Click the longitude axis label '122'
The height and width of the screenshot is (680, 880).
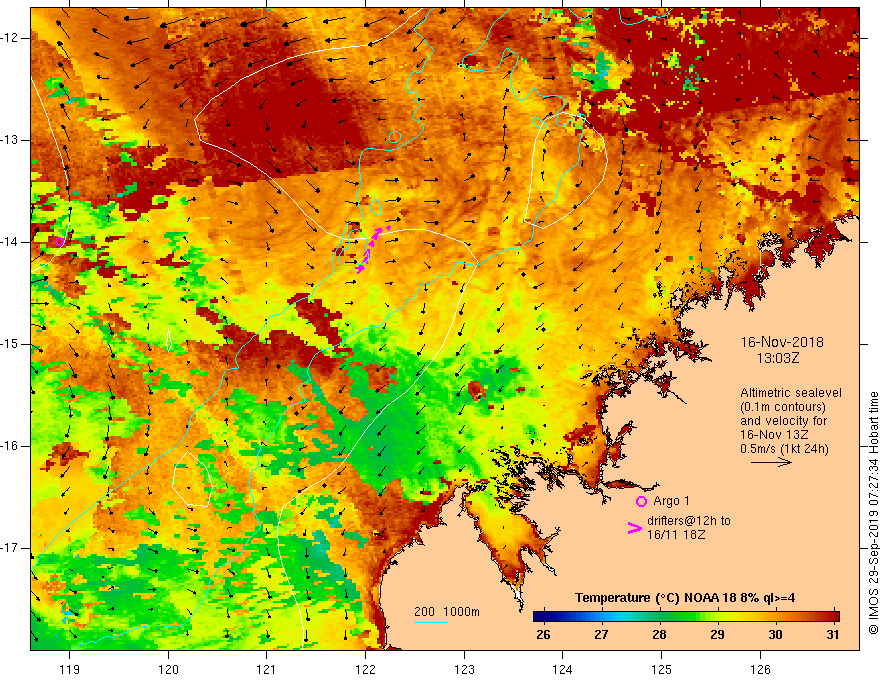click(365, 669)
